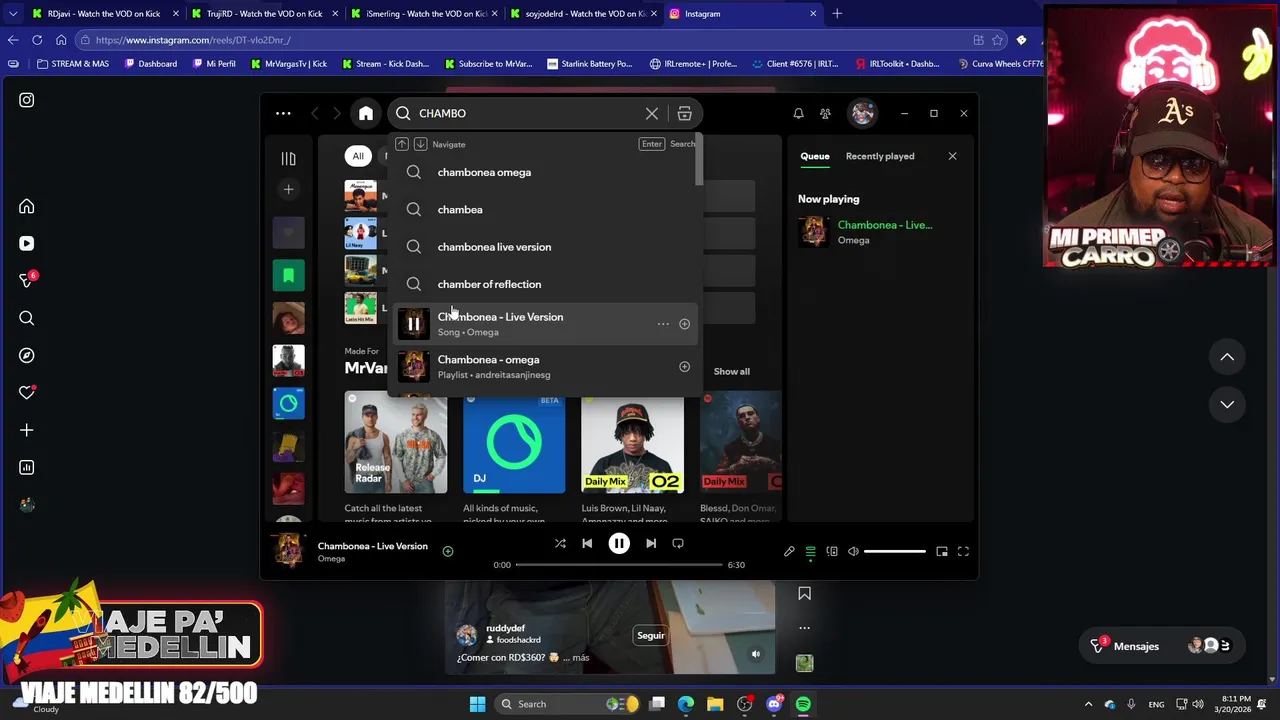1280x720 pixels.
Task: Click Show all in Made For section
Action: tap(731, 371)
